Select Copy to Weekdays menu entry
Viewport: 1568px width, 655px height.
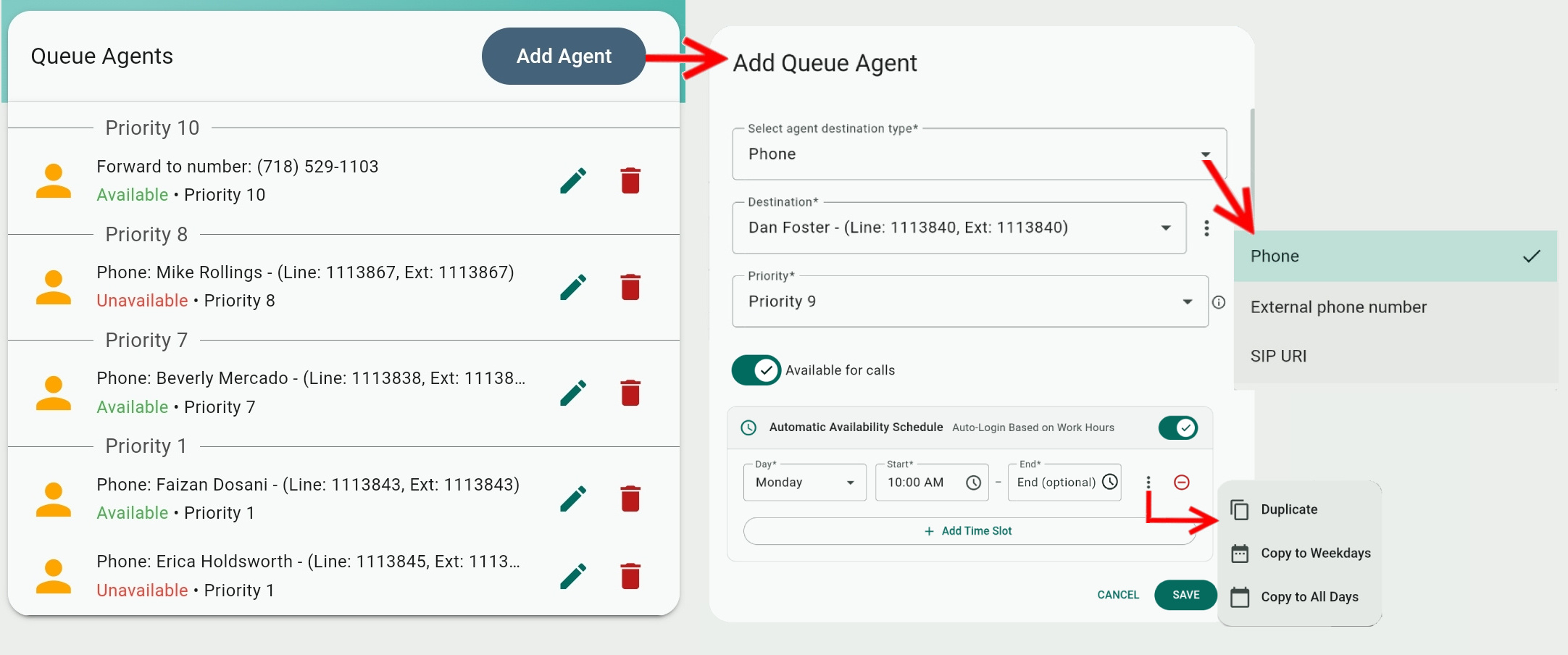[x=1299, y=554]
